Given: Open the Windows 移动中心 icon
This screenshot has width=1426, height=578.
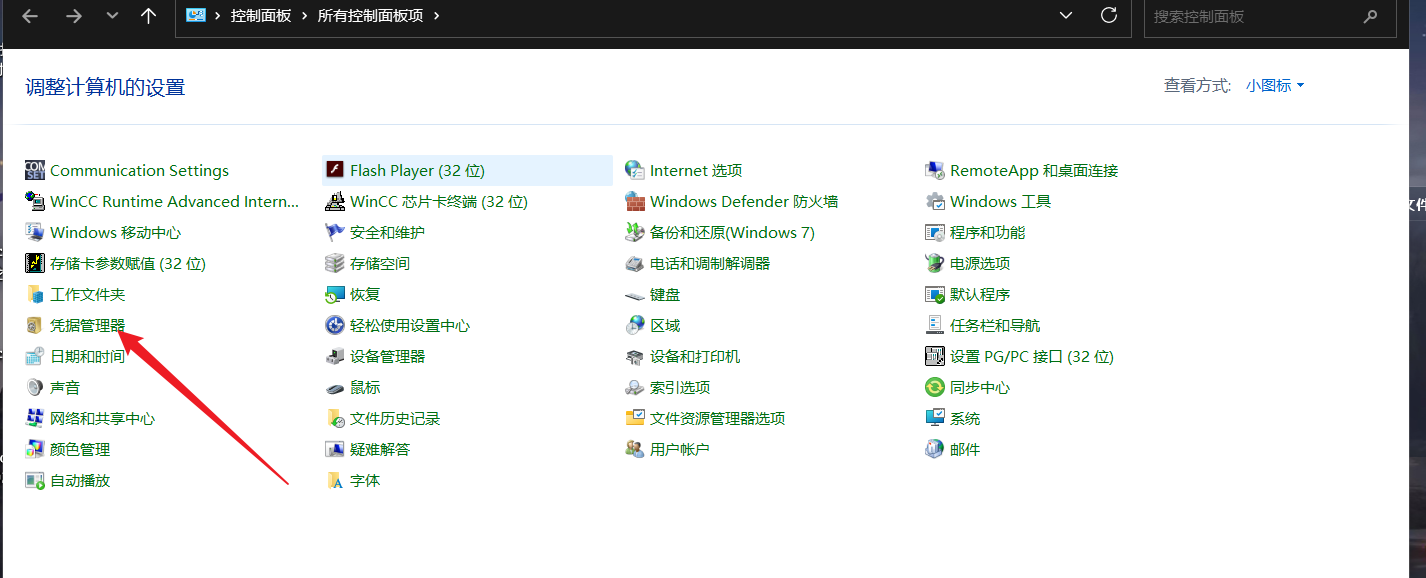Looking at the screenshot, I should coord(35,232).
